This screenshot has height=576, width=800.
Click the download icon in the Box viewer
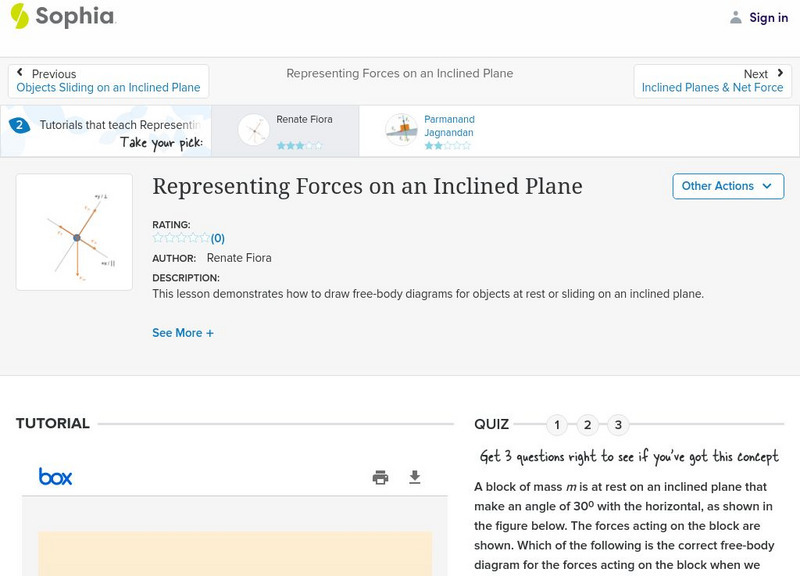point(415,477)
